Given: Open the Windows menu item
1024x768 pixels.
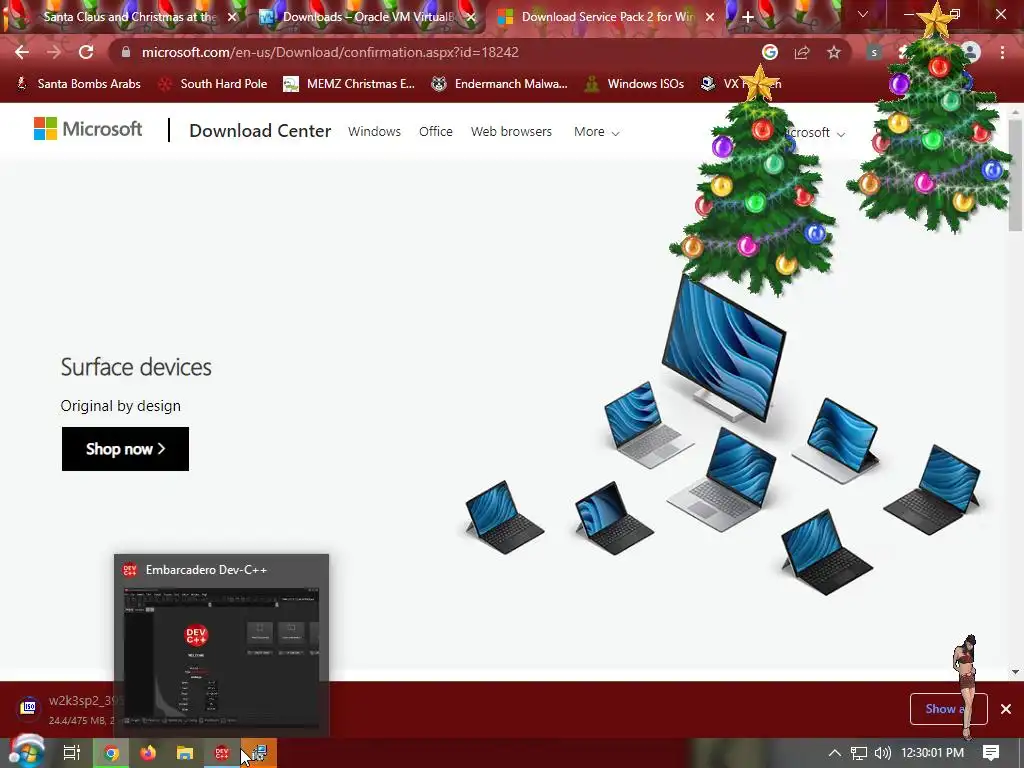Looking at the screenshot, I should point(374,131).
